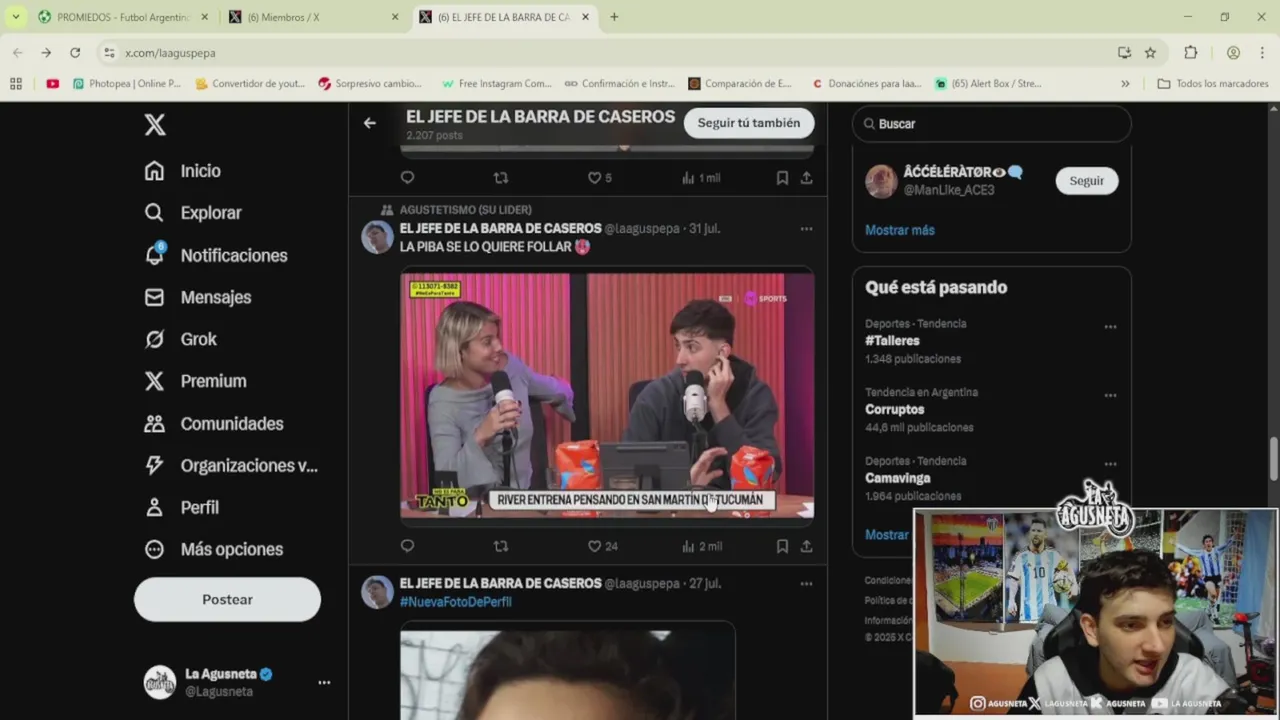The height and width of the screenshot is (720, 1280).
Task: Click Mostrar más under suggested accounts
Action: [x=900, y=230]
